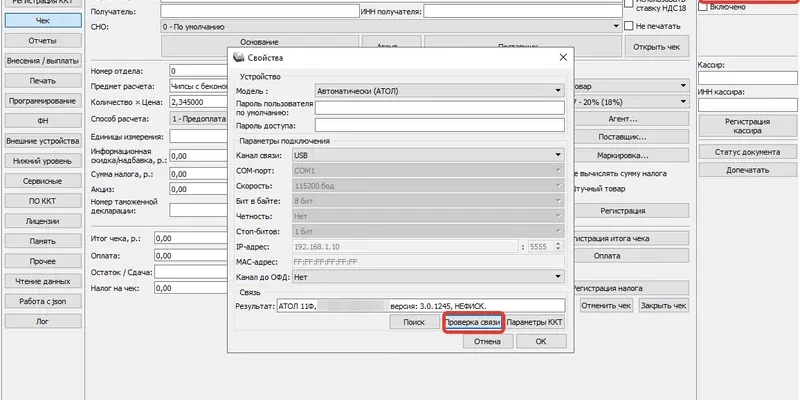Click the Проверка связи button
The height and width of the screenshot is (400, 800).
coord(472,323)
